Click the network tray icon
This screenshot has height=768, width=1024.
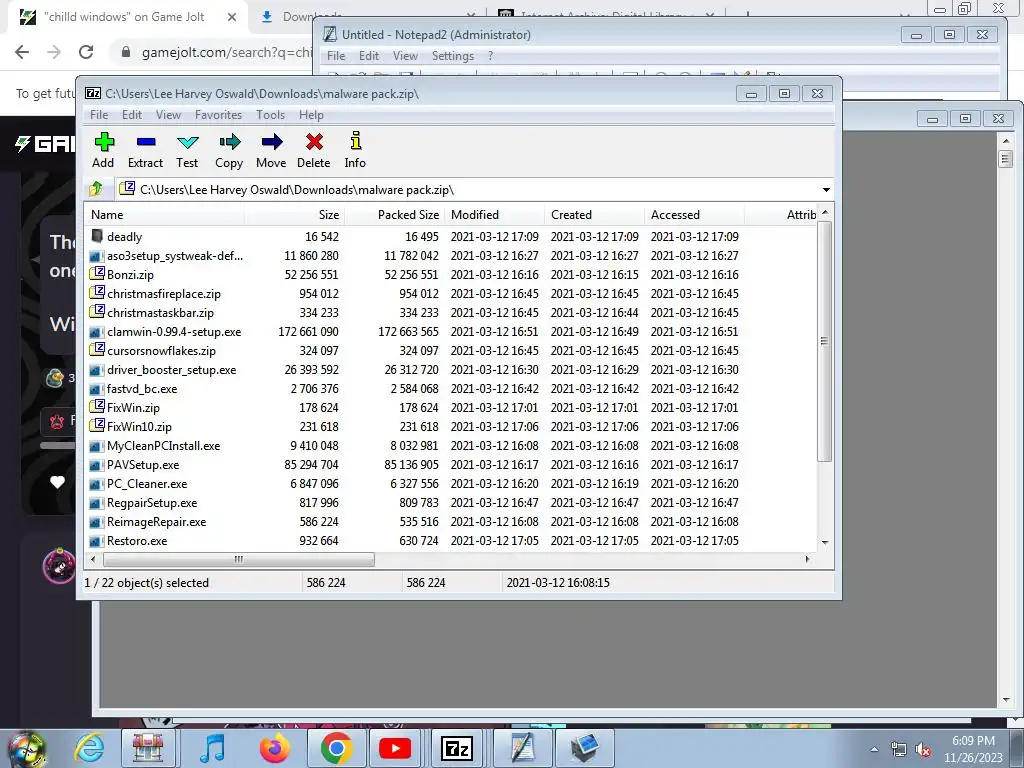point(899,750)
